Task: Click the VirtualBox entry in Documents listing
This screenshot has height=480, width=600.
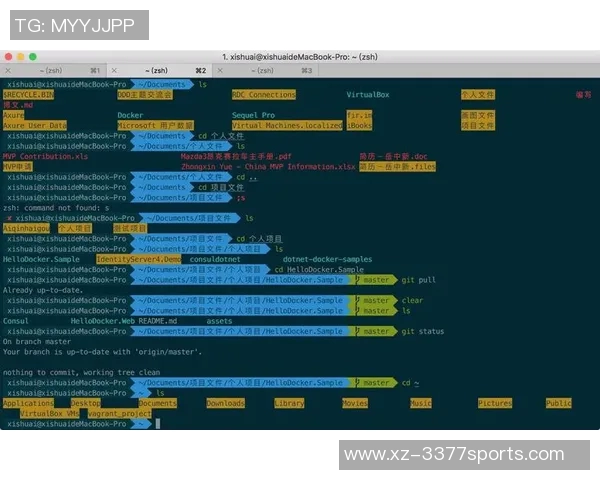Action: click(x=367, y=94)
